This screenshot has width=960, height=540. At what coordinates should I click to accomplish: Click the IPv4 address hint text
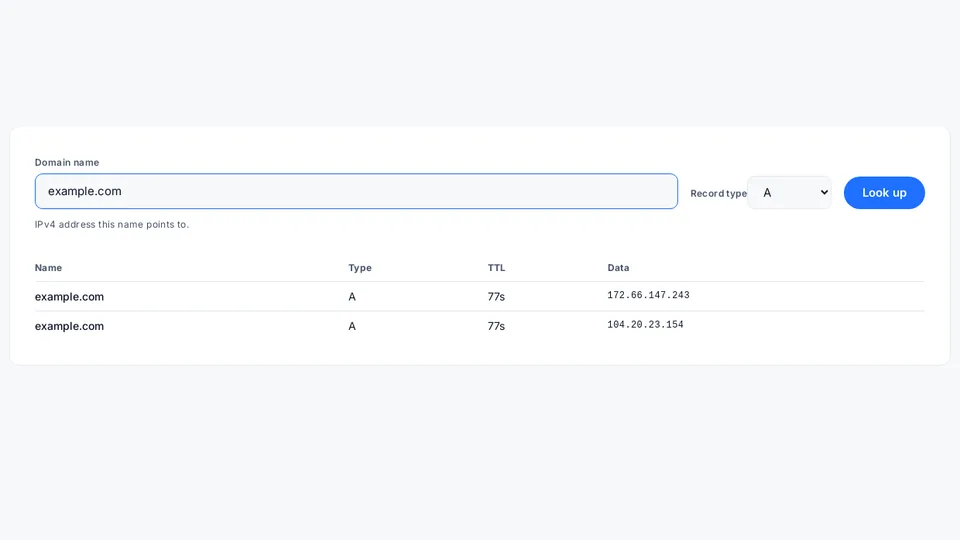(112, 225)
